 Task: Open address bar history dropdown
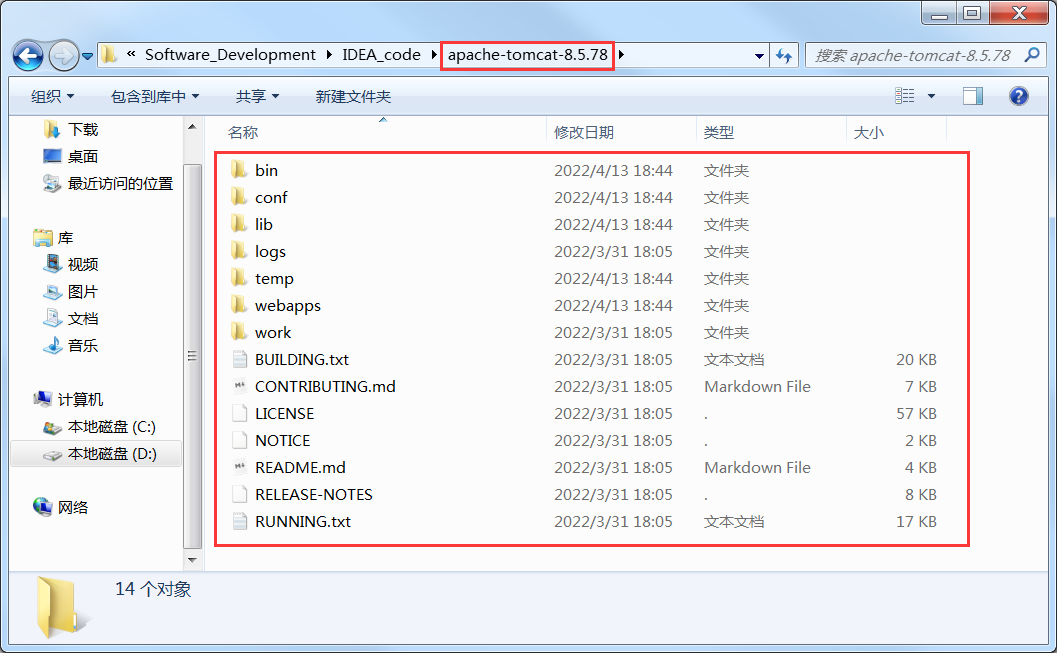pos(759,56)
